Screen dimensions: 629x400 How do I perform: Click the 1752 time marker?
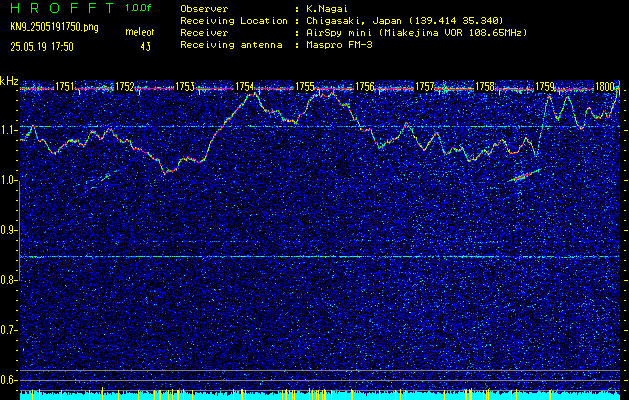[x=124, y=86]
